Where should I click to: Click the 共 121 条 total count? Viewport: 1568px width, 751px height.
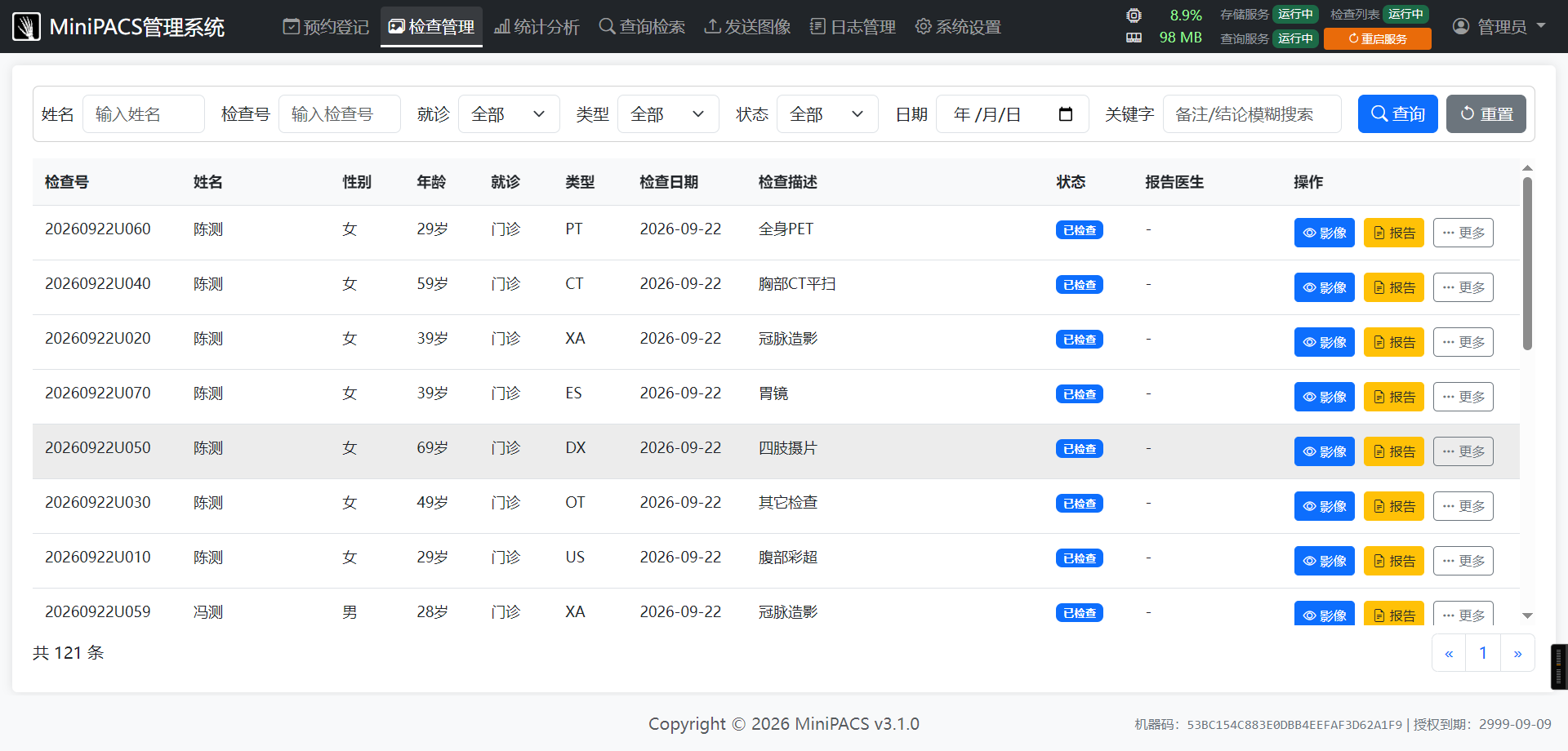[69, 653]
